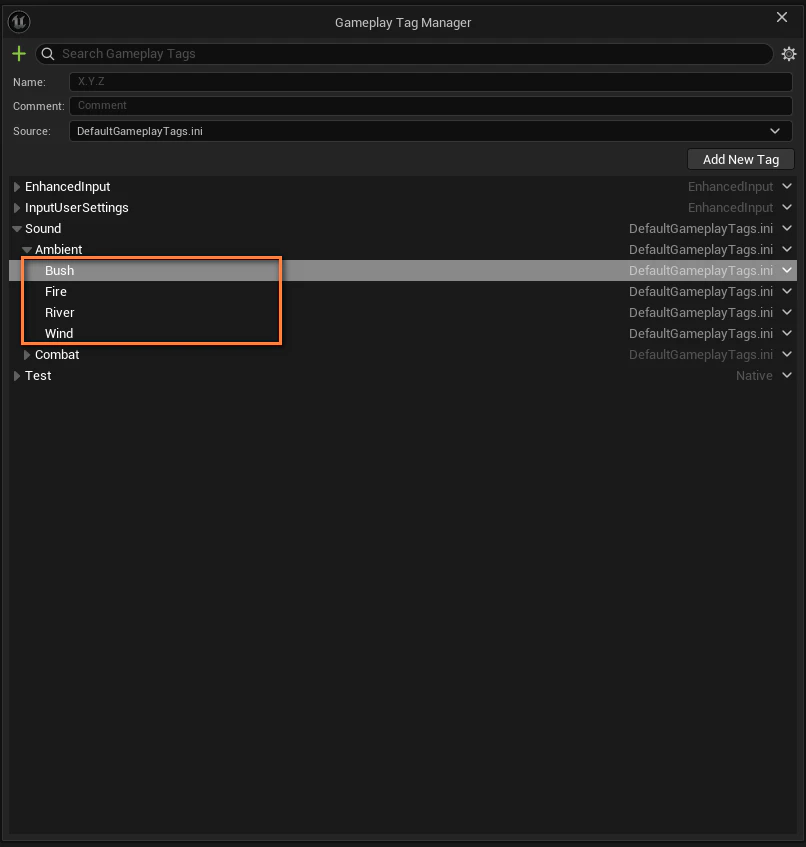
Task: Click the search magnifier icon
Action: click(48, 53)
